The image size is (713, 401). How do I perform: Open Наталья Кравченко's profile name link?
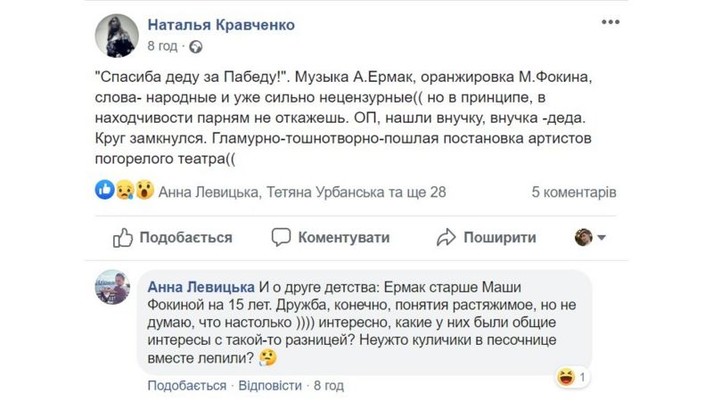216,24
